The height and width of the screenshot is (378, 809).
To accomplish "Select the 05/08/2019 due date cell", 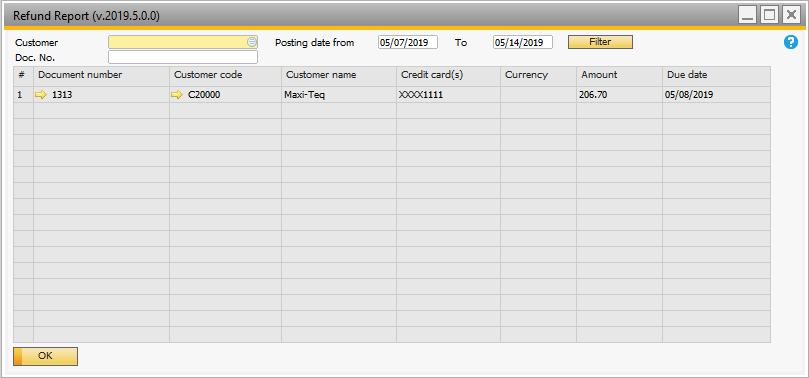I will pos(717,95).
